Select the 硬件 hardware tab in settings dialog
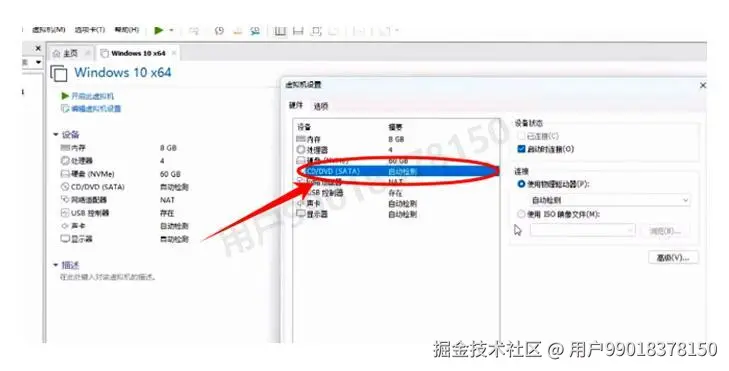This screenshot has width=729, height=371. pyautogui.click(x=296, y=106)
